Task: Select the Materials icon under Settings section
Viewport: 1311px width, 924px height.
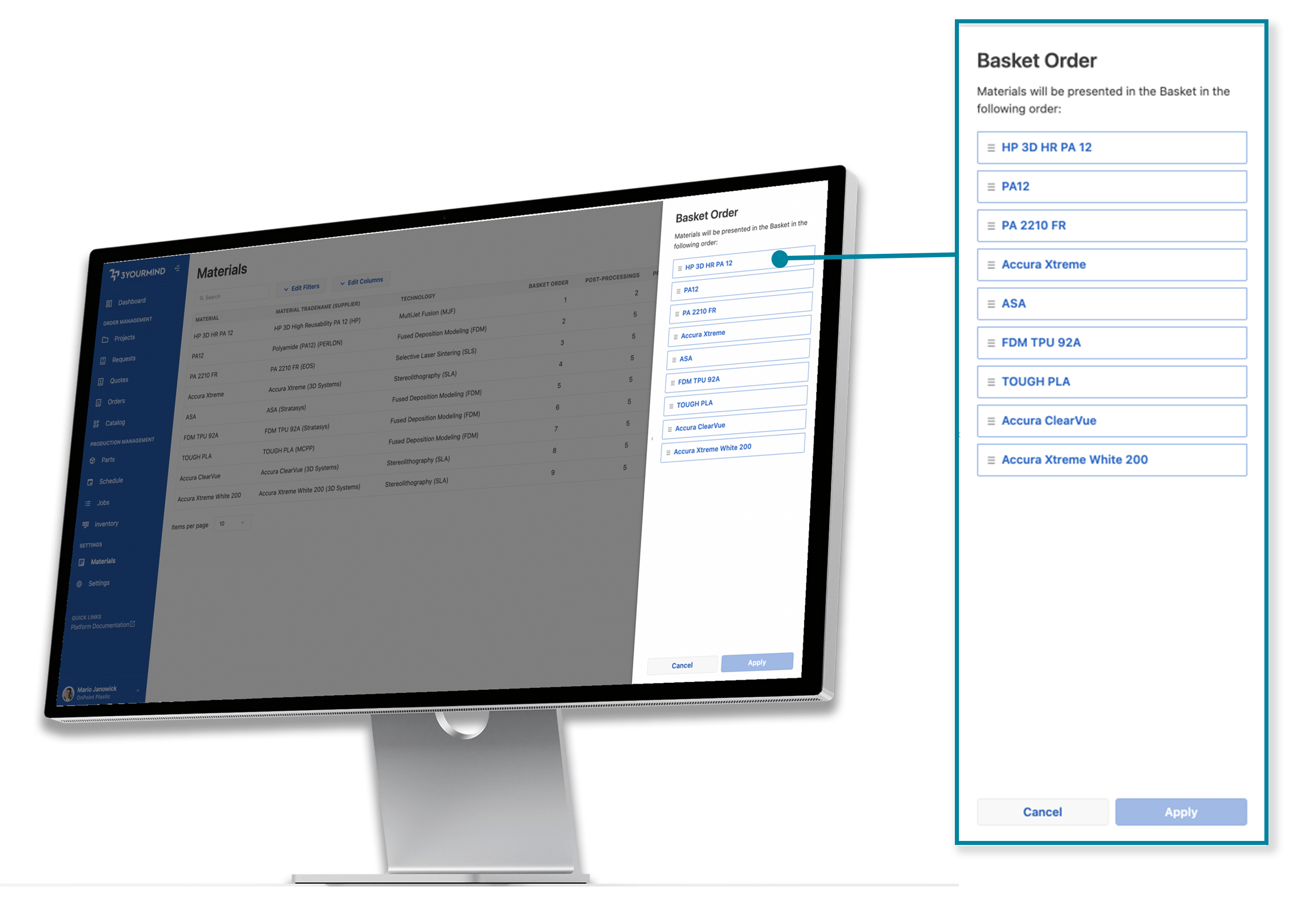Action: (82, 562)
